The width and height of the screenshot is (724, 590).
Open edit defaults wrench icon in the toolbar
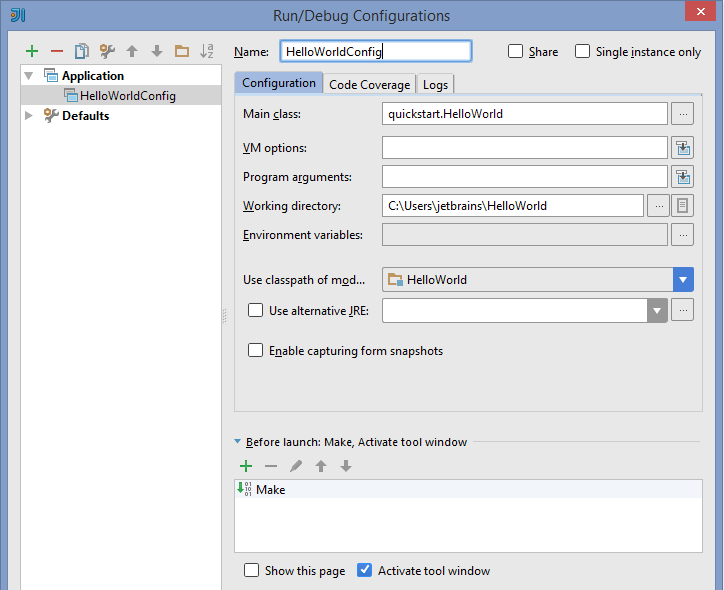coord(107,51)
